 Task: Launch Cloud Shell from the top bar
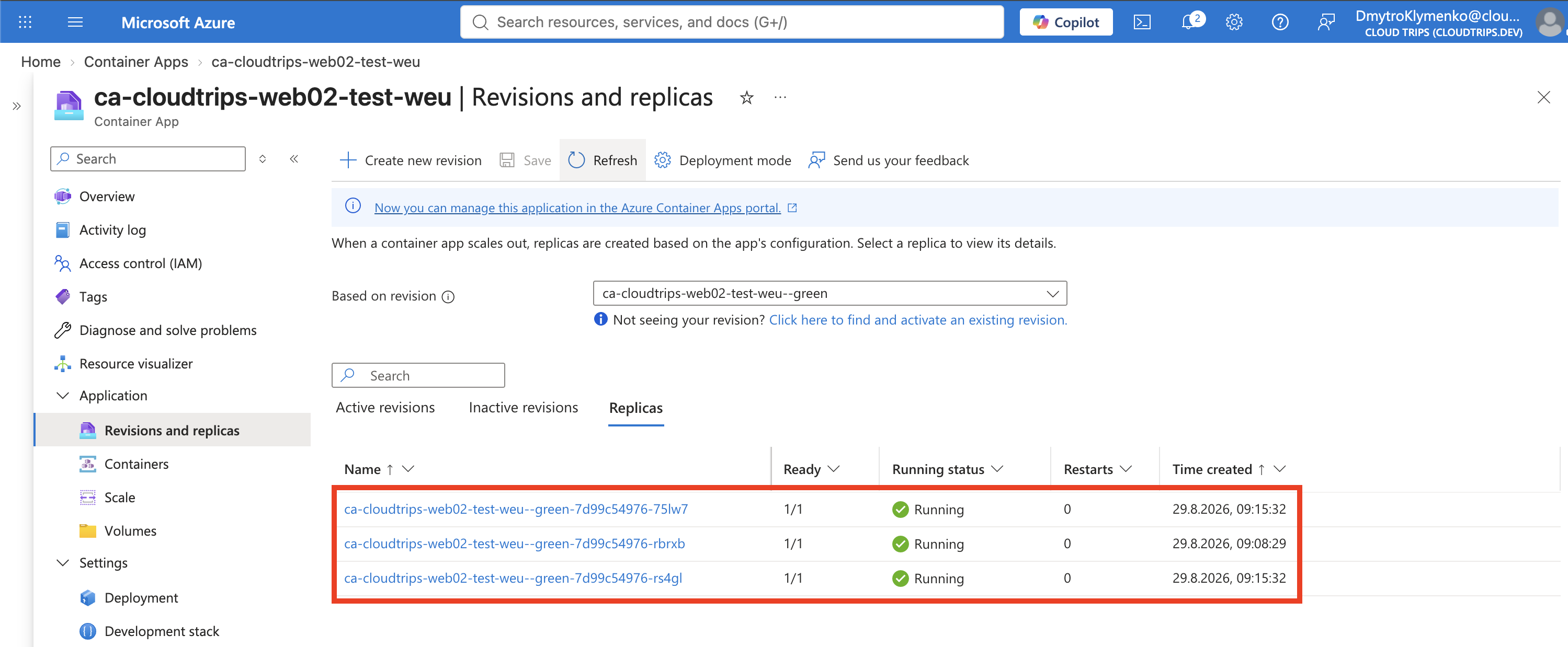click(x=1142, y=22)
